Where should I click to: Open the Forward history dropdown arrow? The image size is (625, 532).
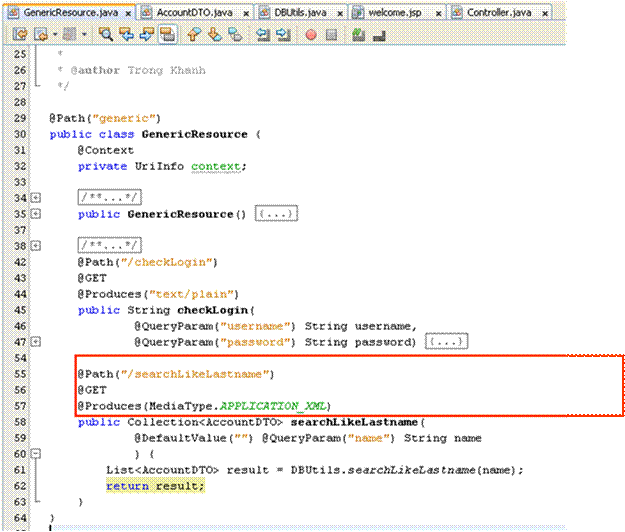(x=84, y=35)
